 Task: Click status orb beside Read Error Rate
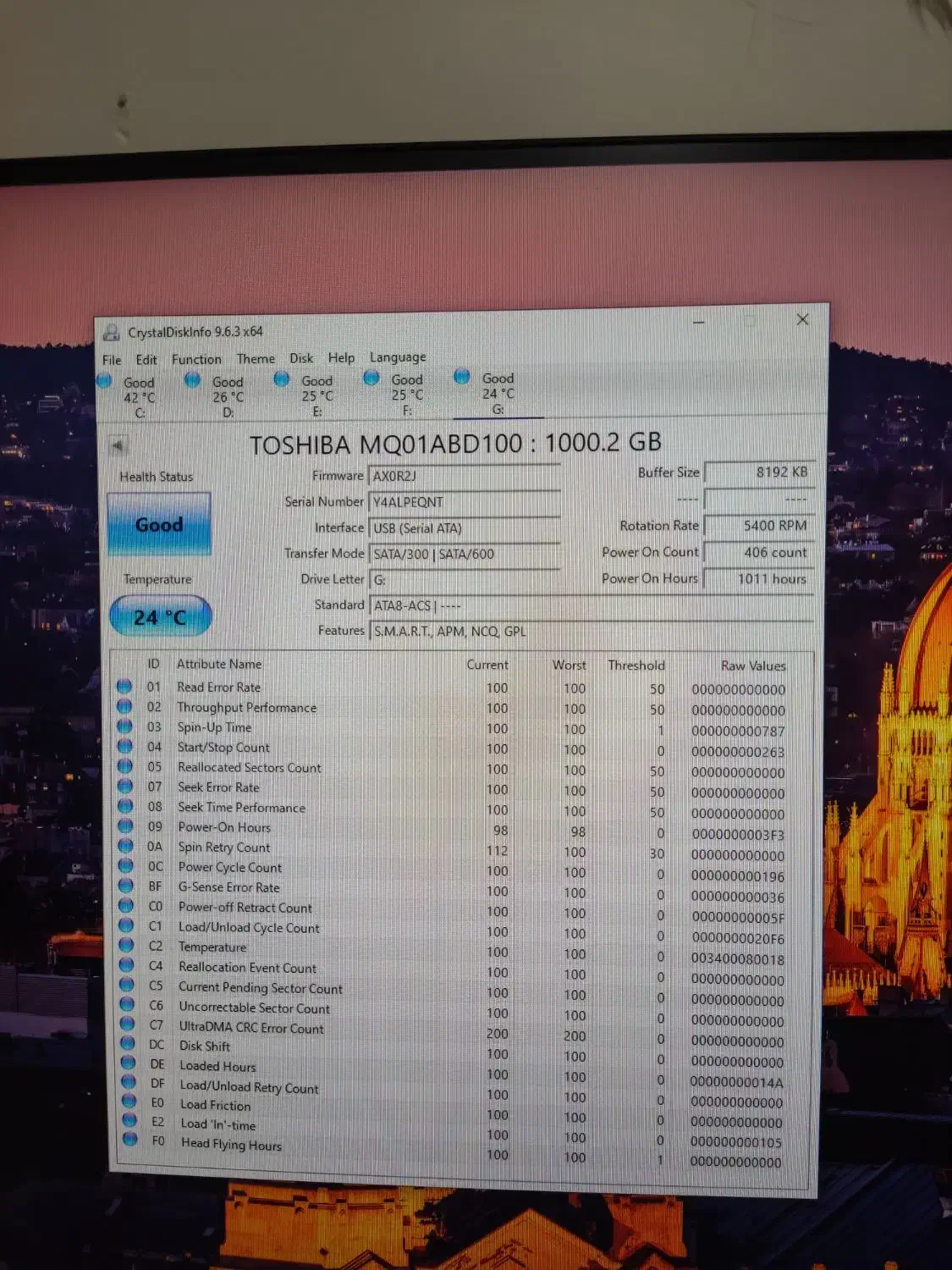[x=124, y=687]
